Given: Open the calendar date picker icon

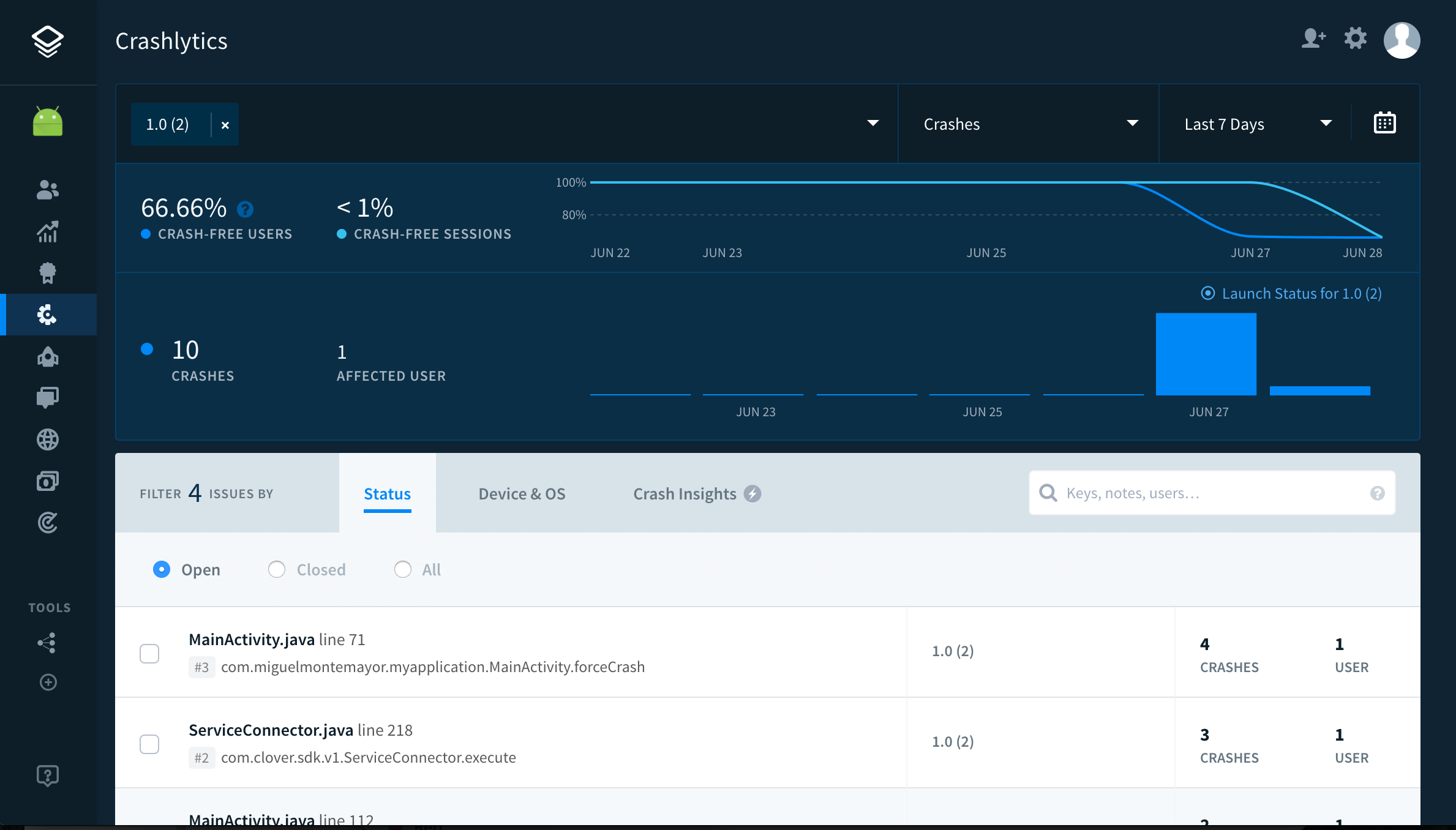Looking at the screenshot, I should point(1385,123).
